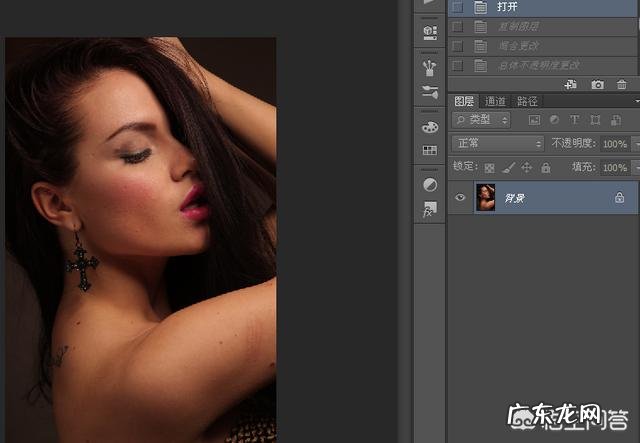The image size is (640, 443).
Task: Switch to the 路径 tab
Action: 527,101
